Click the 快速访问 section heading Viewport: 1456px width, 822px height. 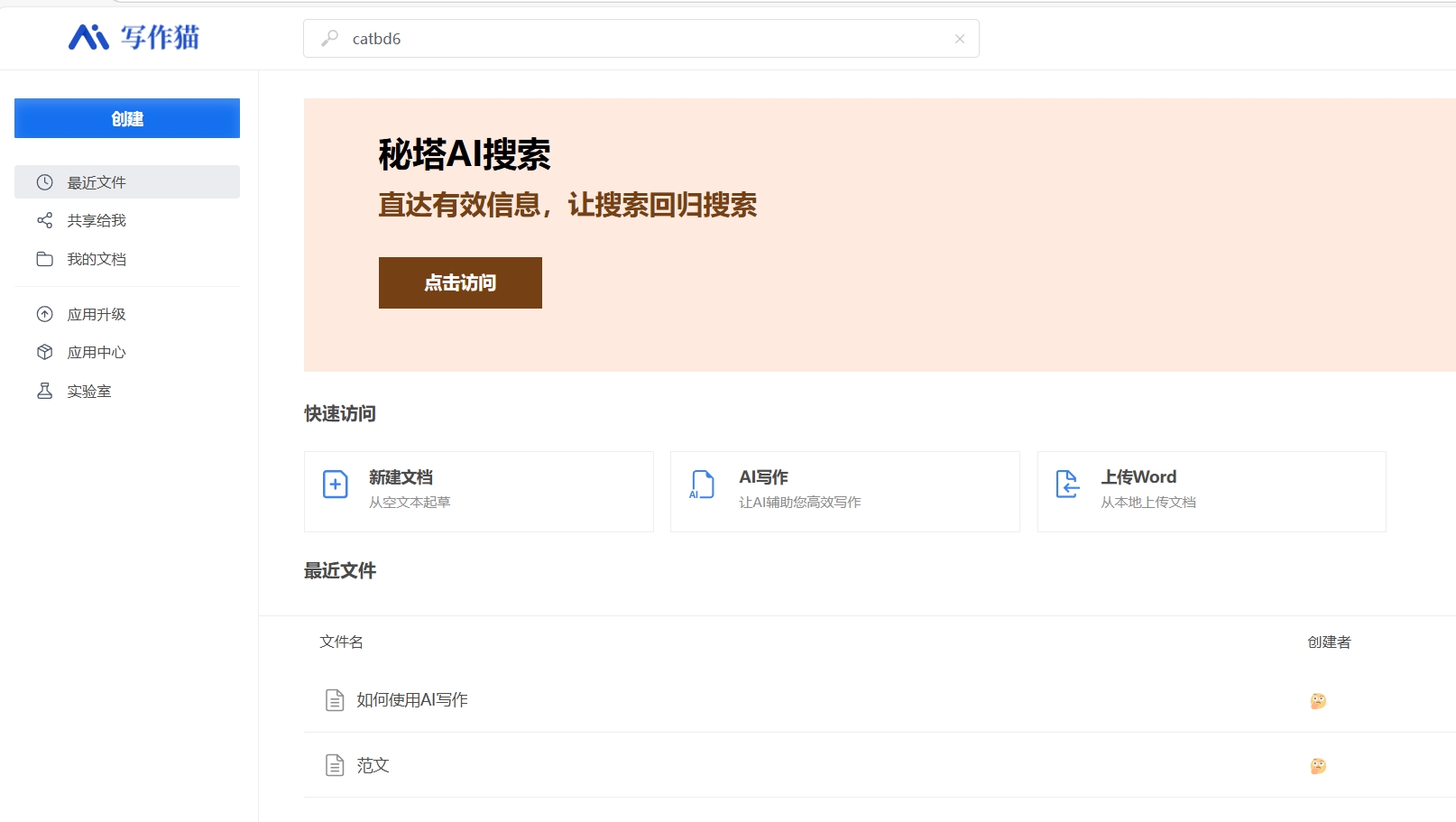click(340, 413)
